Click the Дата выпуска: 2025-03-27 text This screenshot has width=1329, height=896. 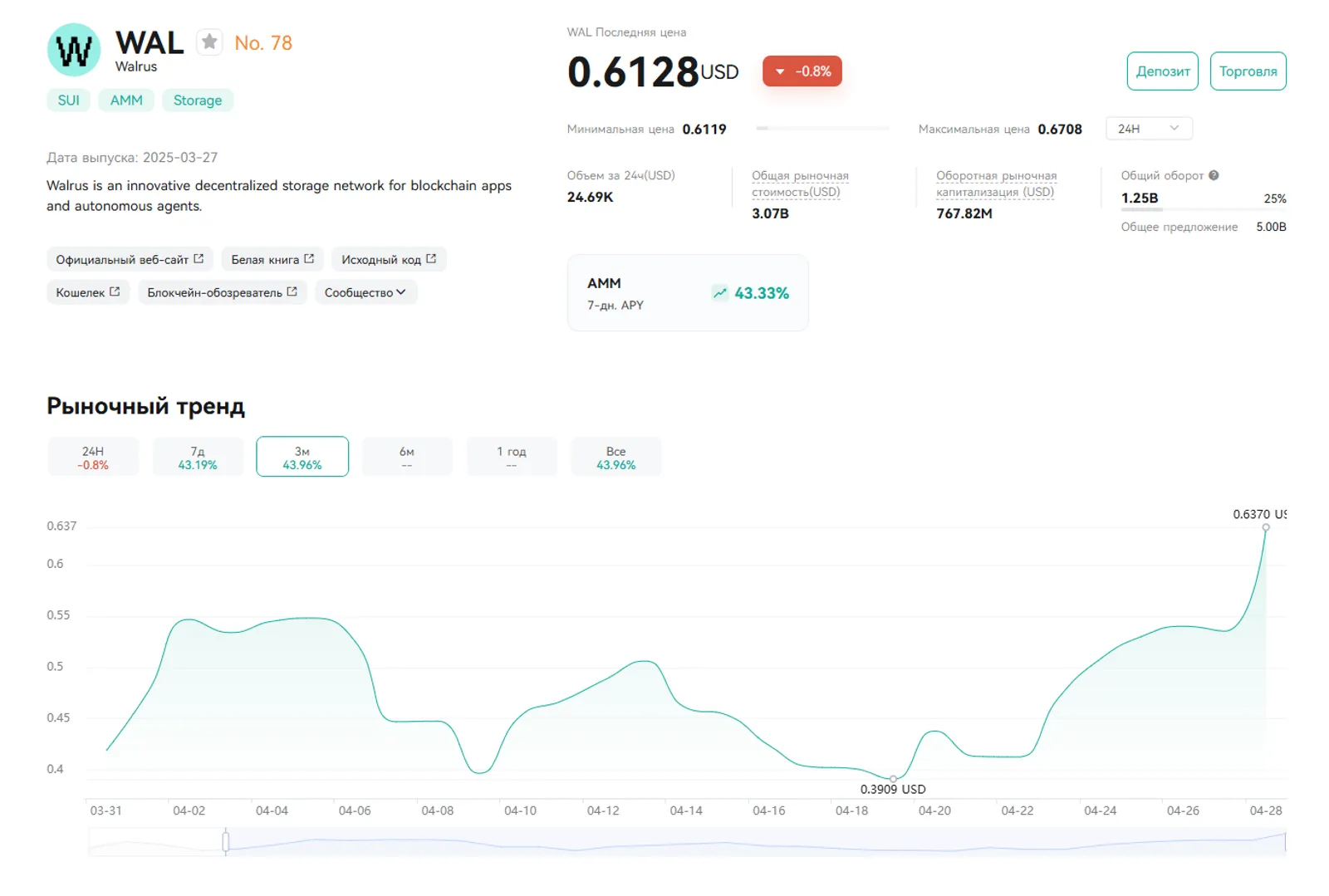(x=132, y=157)
